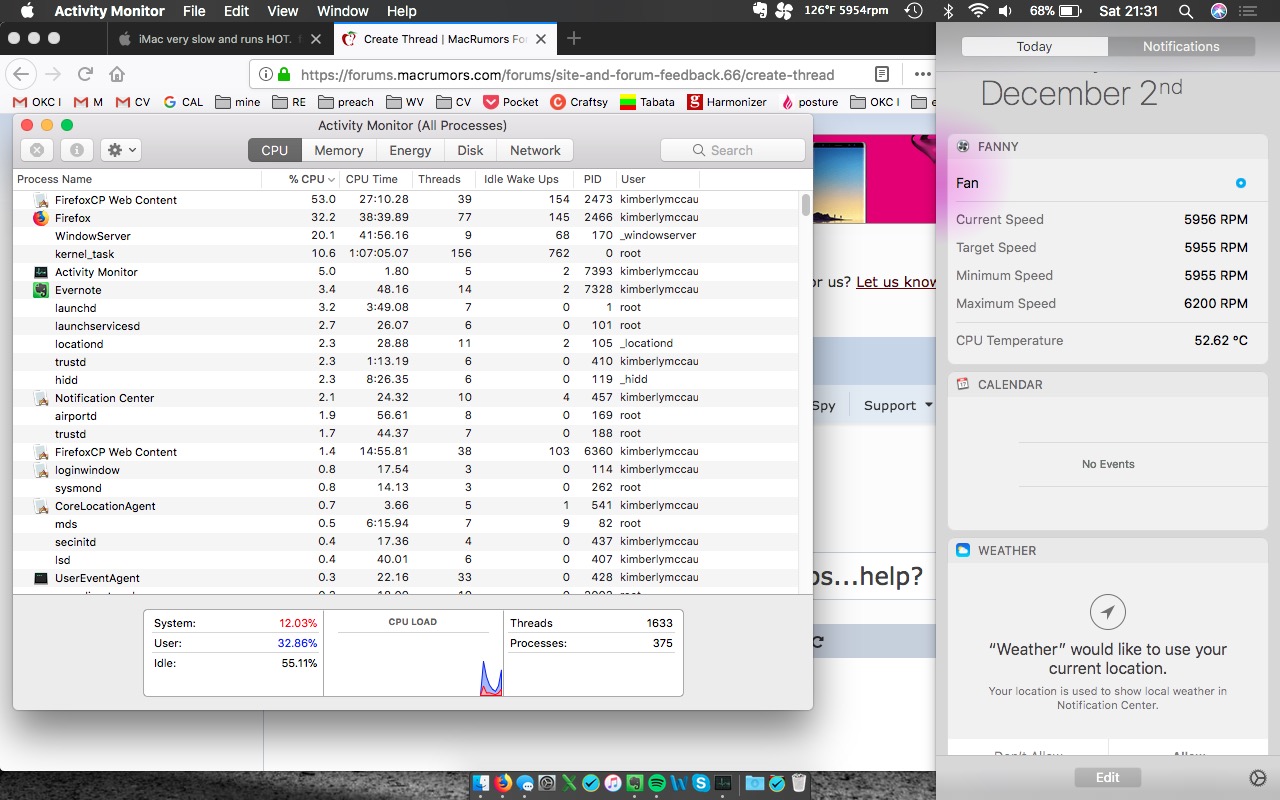
Task: Open the Apple menu
Action: pyautogui.click(x=27, y=11)
